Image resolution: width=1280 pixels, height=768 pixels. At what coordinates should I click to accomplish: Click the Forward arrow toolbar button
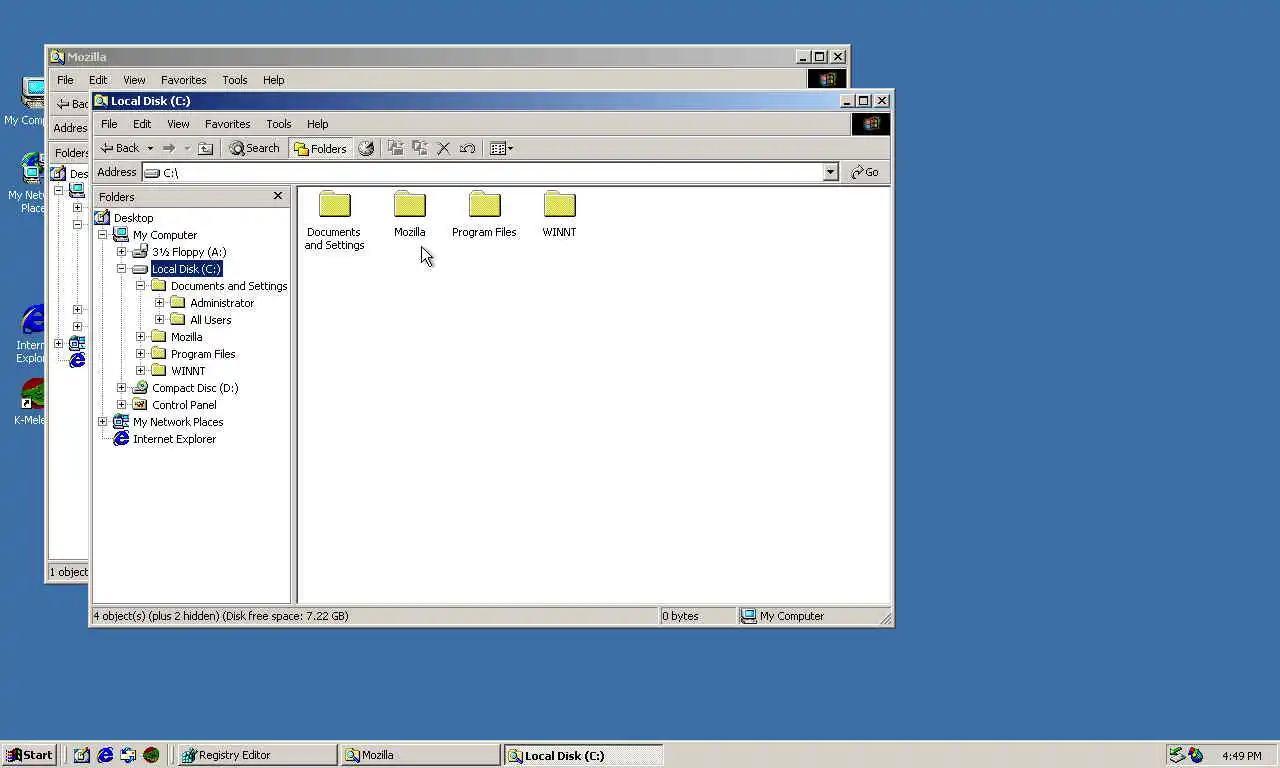(x=168, y=148)
